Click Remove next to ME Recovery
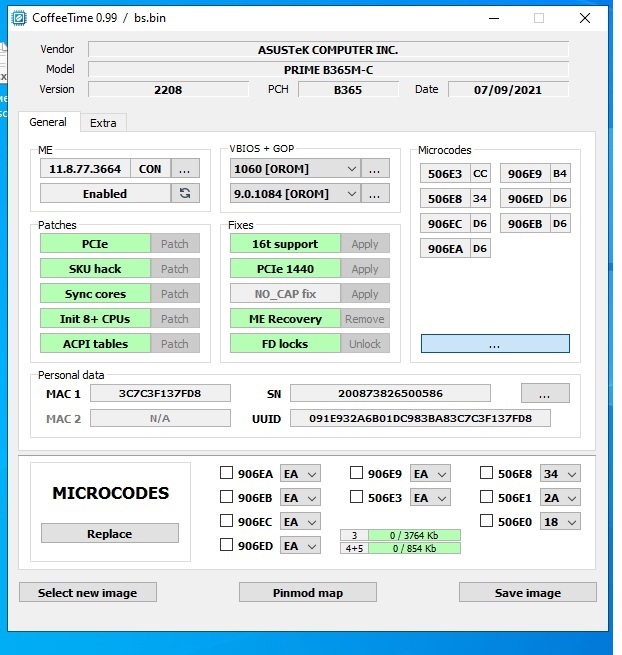622x655 pixels. click(365, 319)
